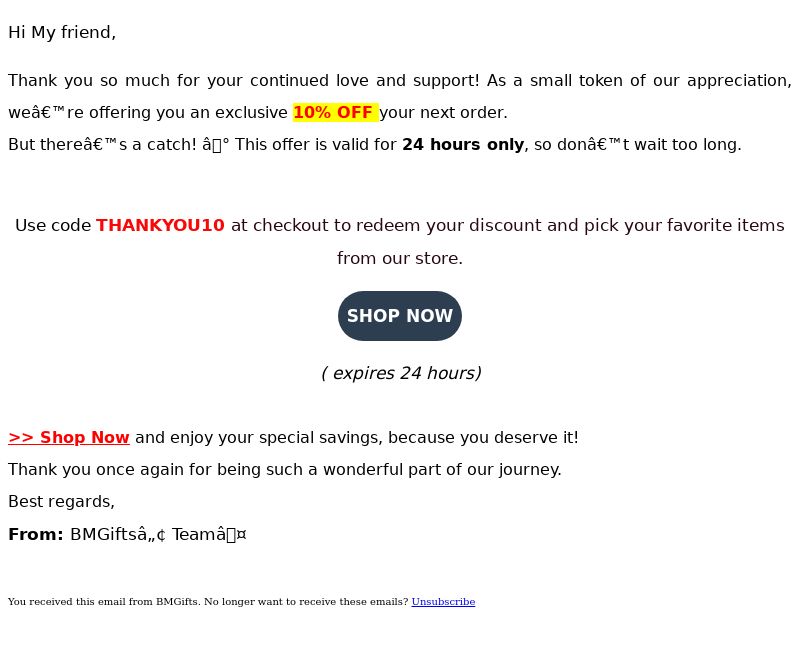The width and height of the screenshot is (800, 645).
Task: Click the BMGifts Team signature text
Action: pos(158,534)
